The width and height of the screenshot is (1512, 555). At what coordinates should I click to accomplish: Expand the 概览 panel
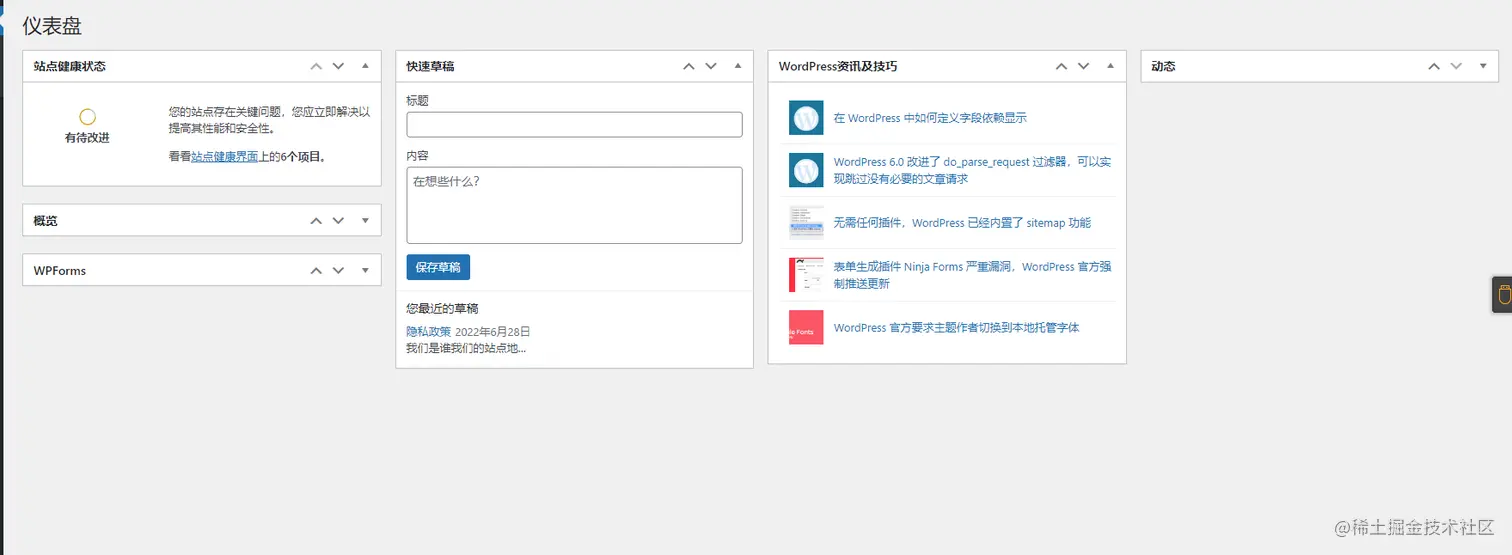(365, 220)
